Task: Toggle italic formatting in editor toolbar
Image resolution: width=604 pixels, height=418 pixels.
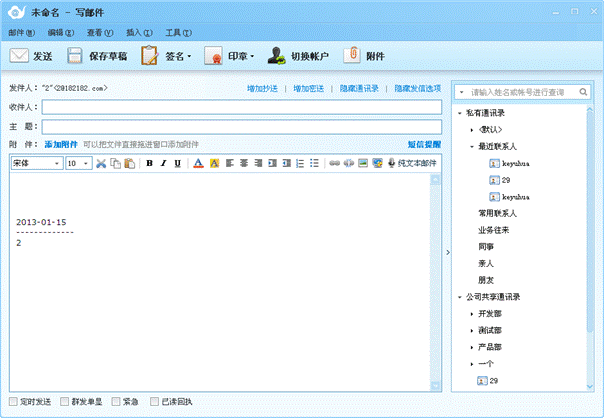Action: click(x=164, y=163)
